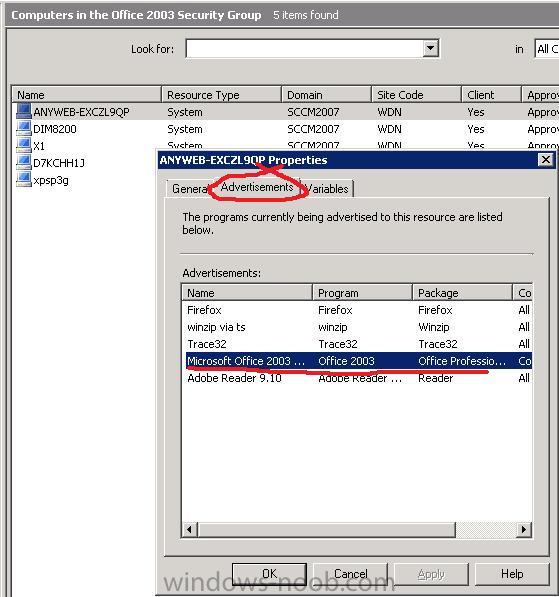This screenshot has width=559, height=597.
Task: Click the 'Office 2003' program cell
Action: (346, 361)
